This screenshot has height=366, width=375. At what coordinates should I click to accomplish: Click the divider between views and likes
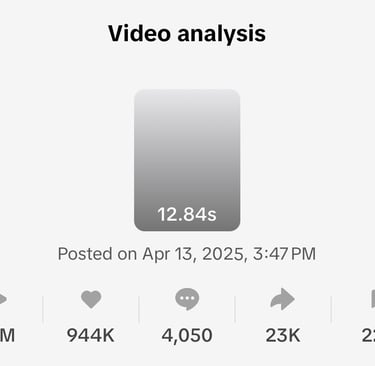pos(43,309)
